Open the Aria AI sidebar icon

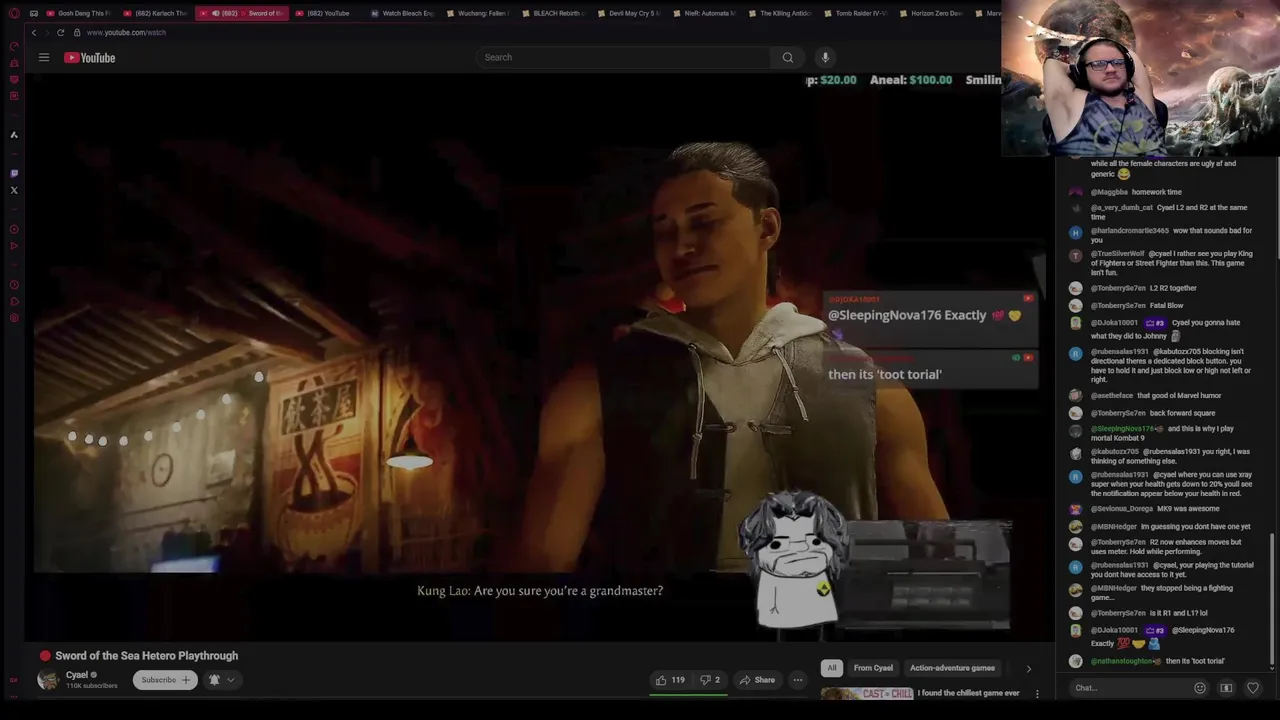click(14, 135)
